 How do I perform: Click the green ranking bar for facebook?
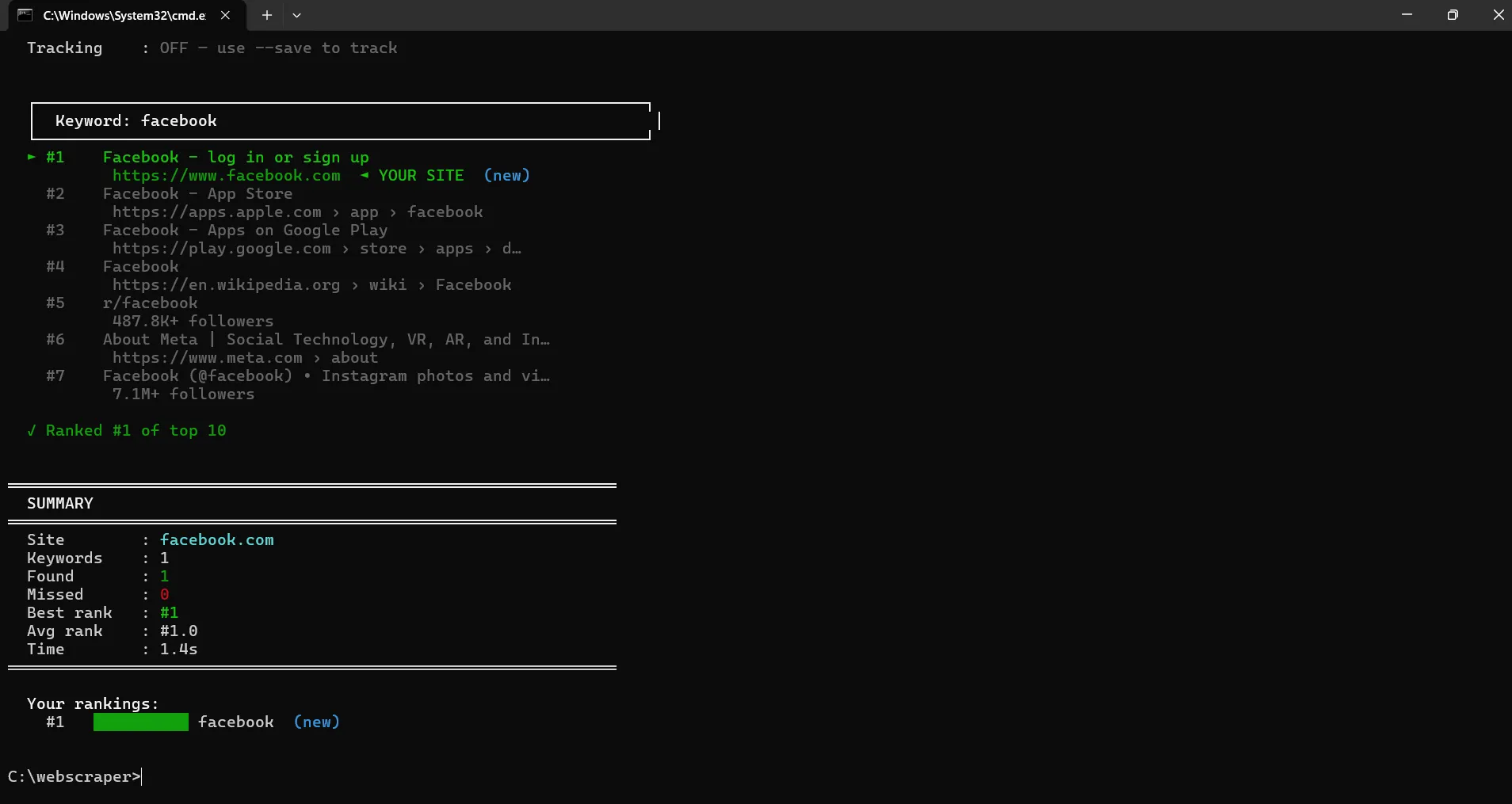point(140,722)
